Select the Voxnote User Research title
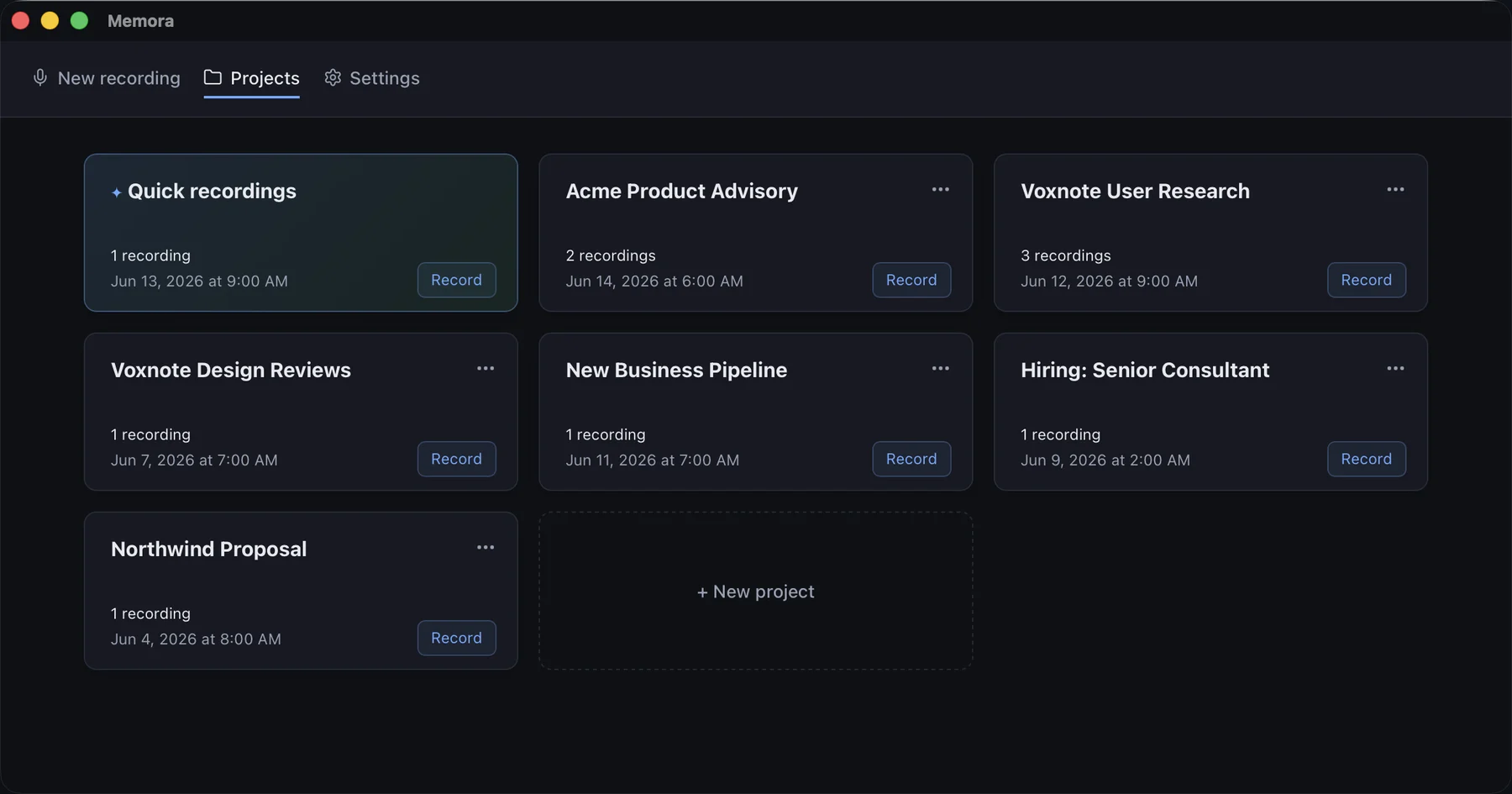1512x794 pixels. [1136, 192]
